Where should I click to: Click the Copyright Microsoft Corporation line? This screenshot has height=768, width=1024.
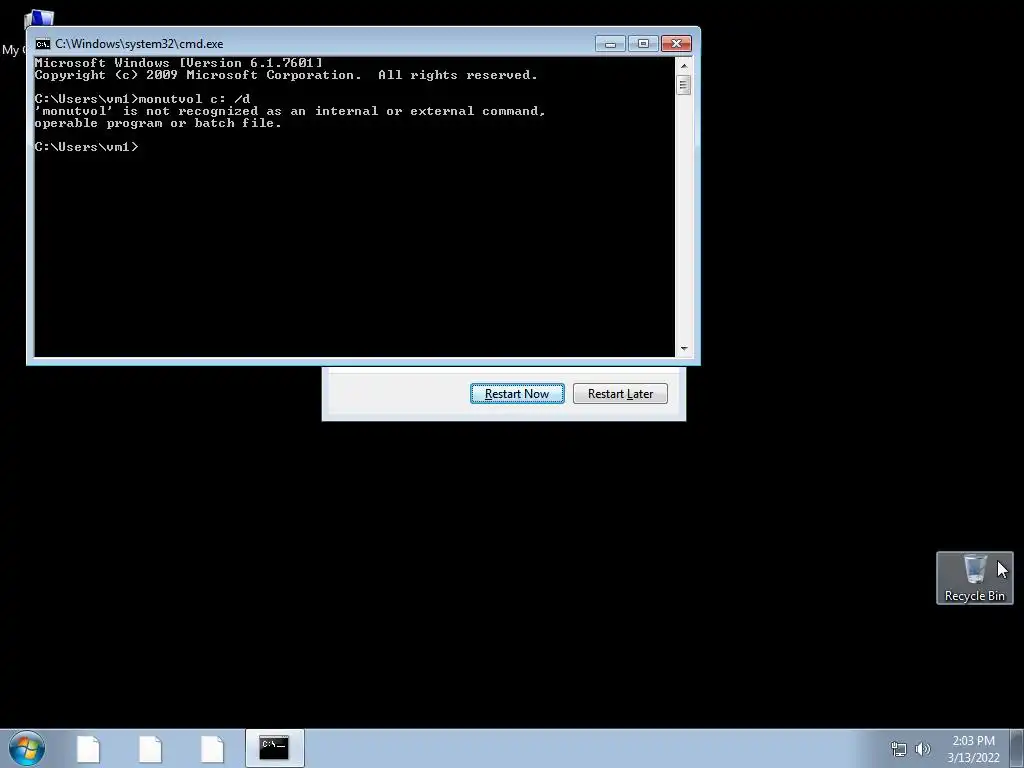286,75
